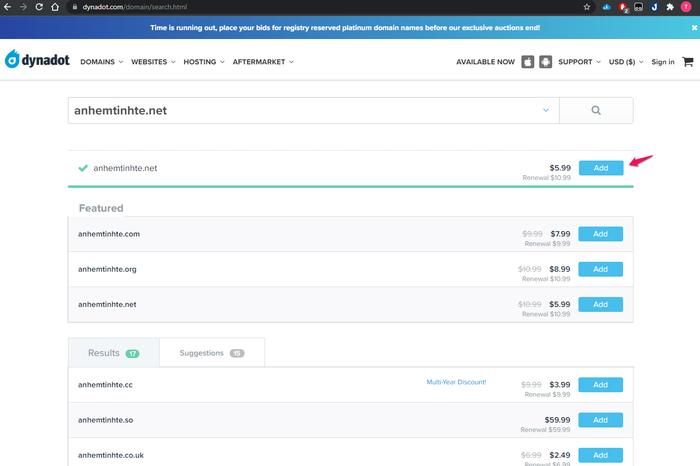Viewport: 700px width, 466px height.
Task: Click the Dynadot logo
Action: click(37, 59)
